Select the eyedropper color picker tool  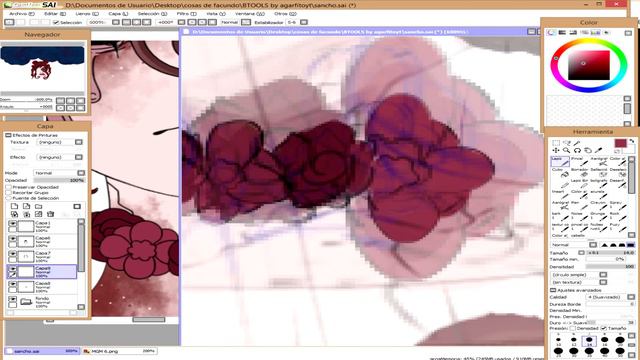click(x=598, y=151)
